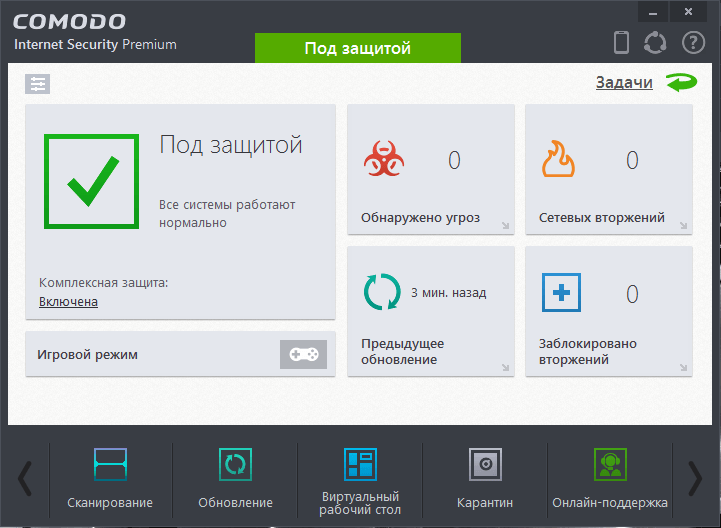Minimize the Comodo window
721x528 pixels.
point(653,12)
